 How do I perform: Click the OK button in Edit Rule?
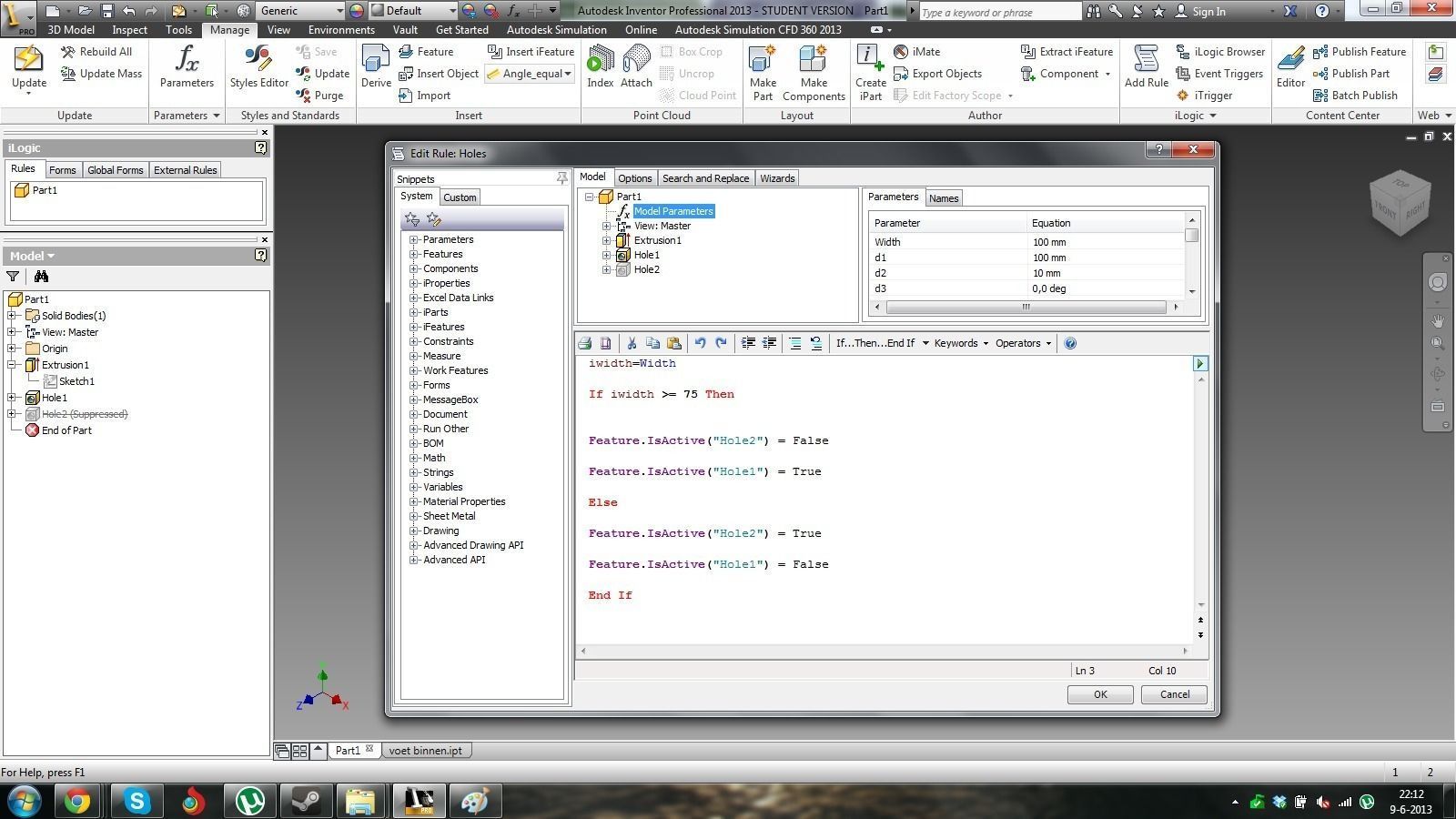pyautogui.click(x=1100, y=694)
